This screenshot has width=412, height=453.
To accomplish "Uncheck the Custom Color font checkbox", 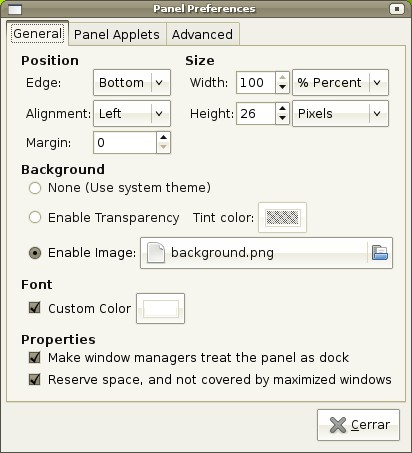I will 35,308.
